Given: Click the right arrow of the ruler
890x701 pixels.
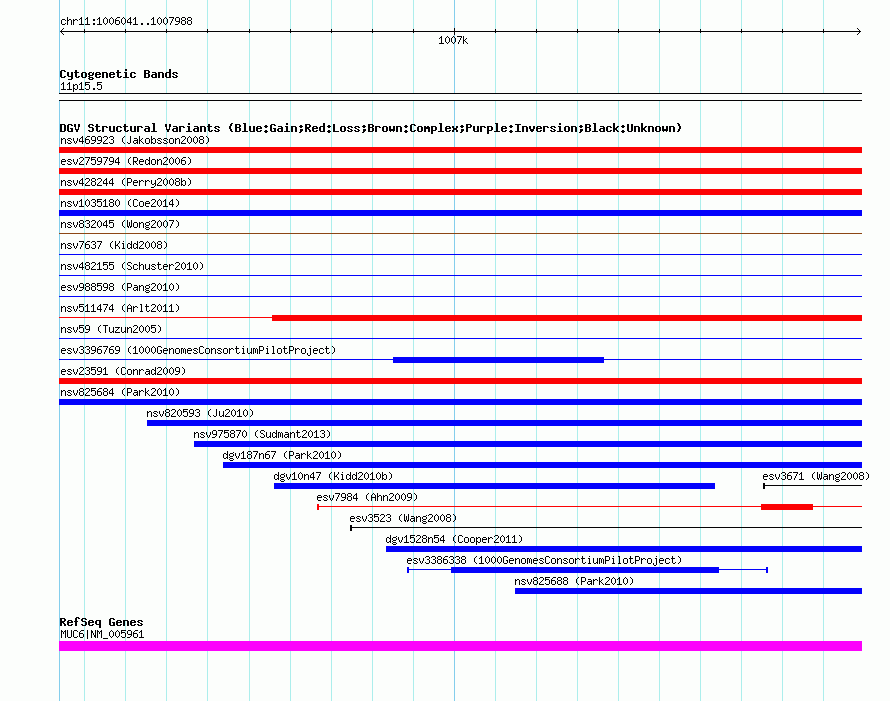Looking at the screenshot, I should coord(858,32).
